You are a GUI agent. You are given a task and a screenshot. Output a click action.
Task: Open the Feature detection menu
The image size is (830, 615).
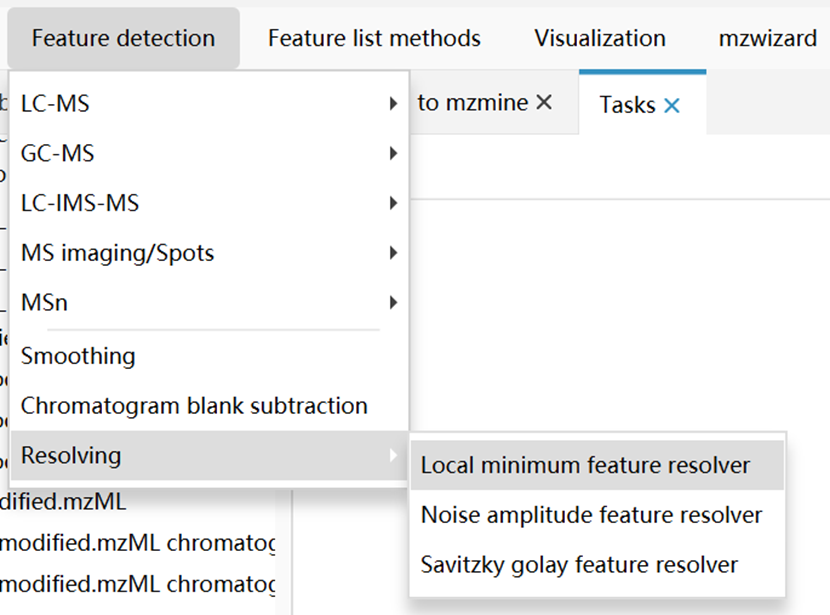tap(123, 38)
